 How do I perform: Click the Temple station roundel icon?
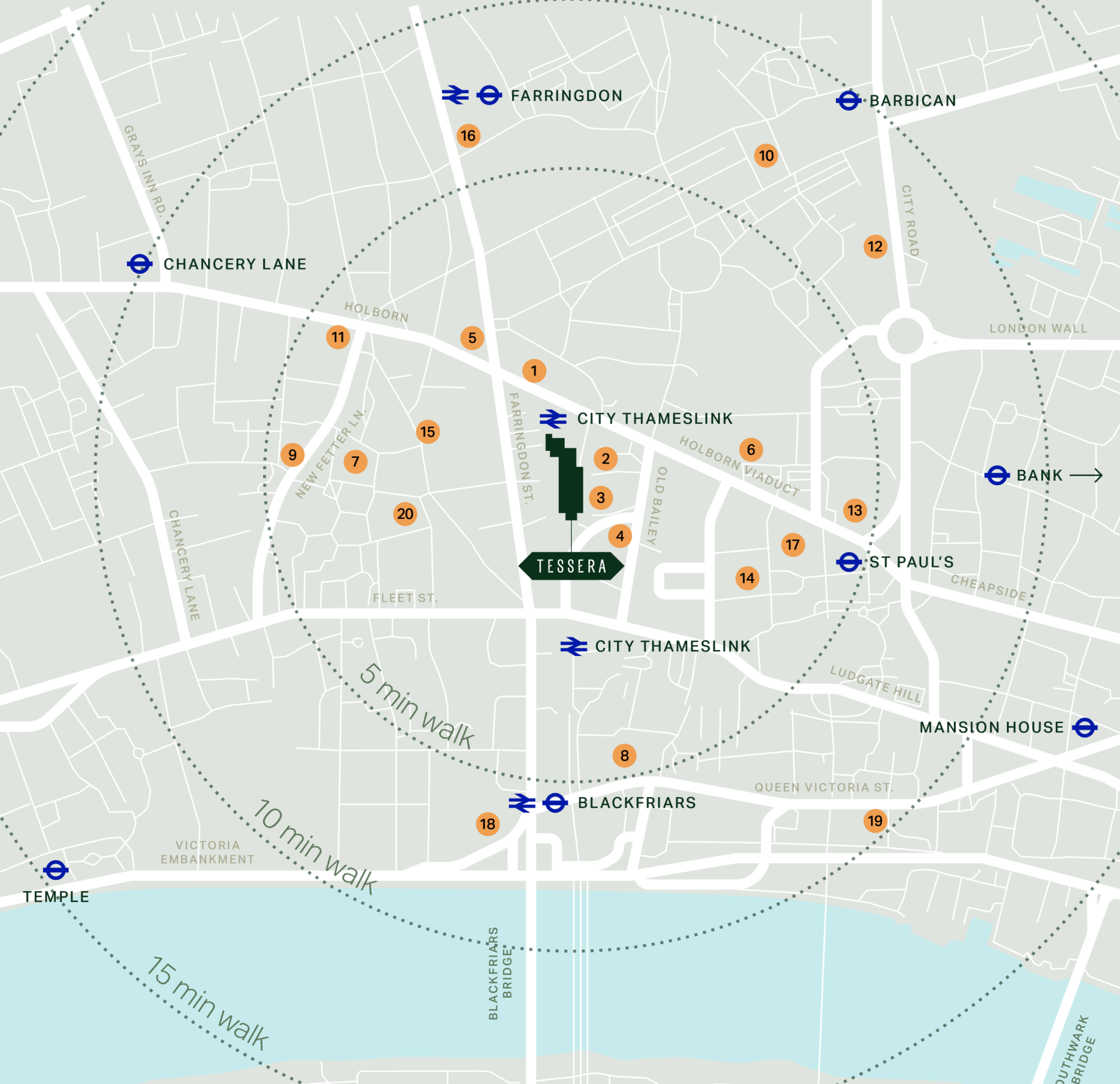(x=55, y=870)
